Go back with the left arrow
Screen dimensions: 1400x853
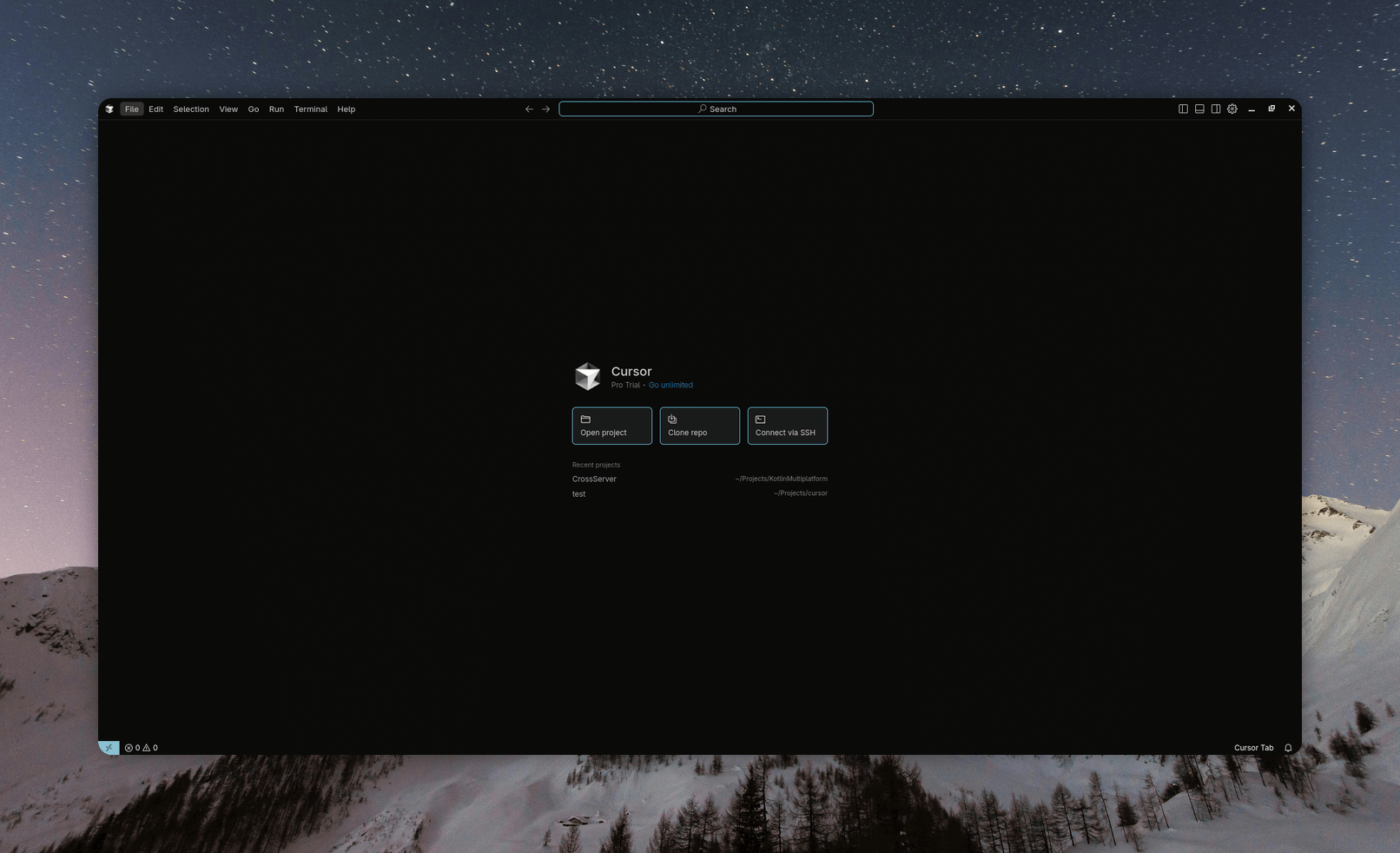[x=529, y=109]
